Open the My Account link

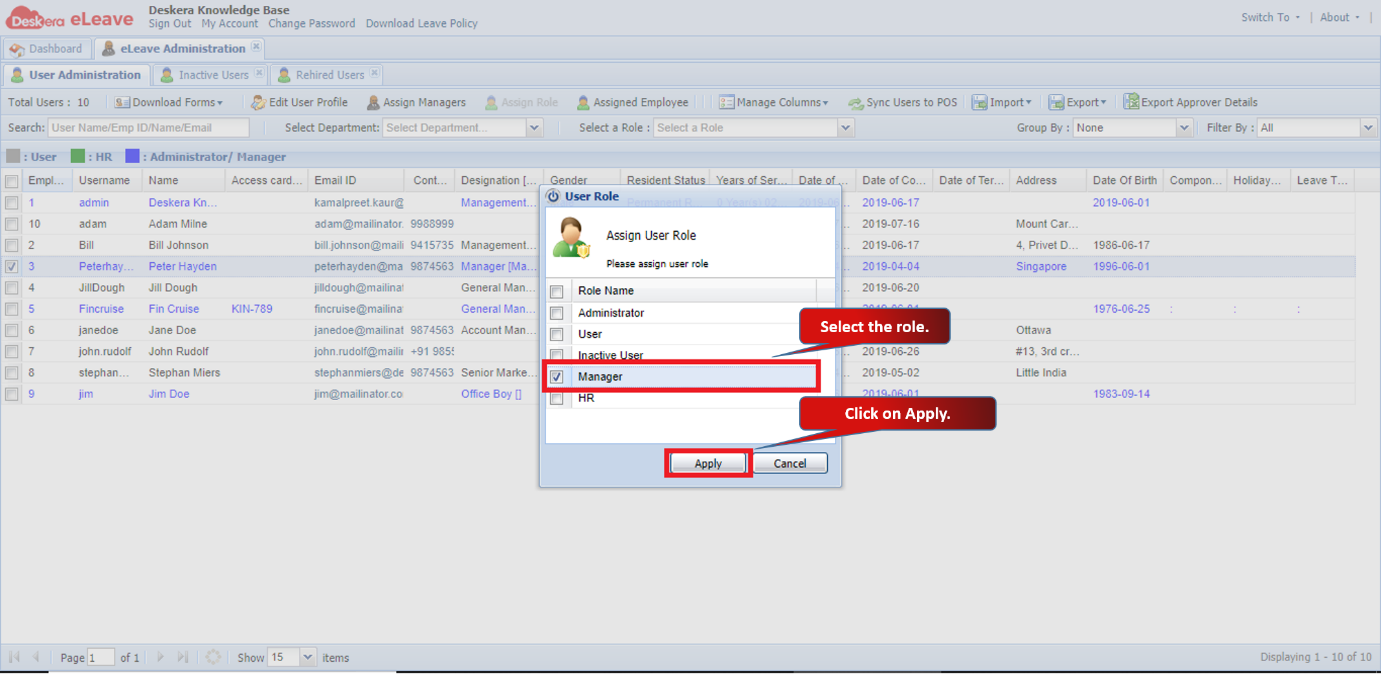point(229,23)
